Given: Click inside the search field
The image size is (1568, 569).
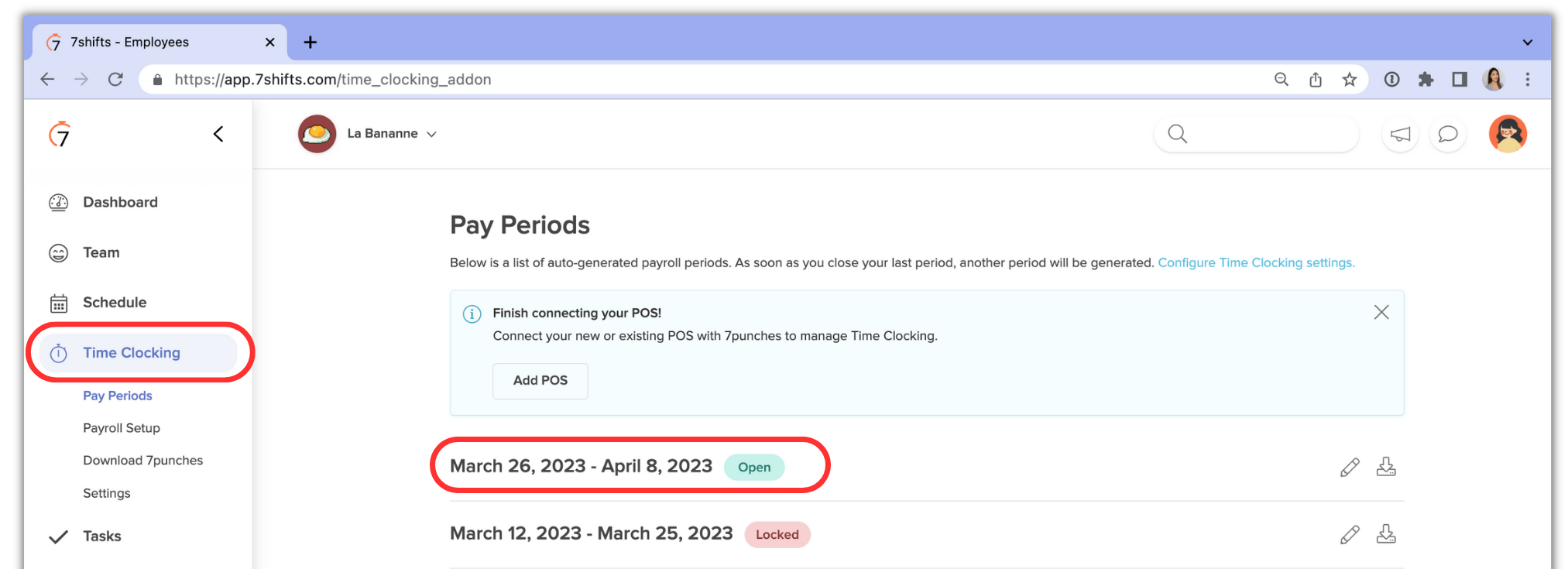Looking at the screenshot, I should coord(1256,134).
